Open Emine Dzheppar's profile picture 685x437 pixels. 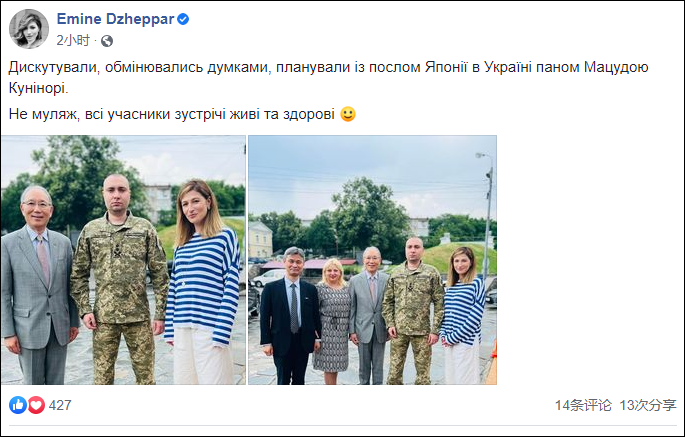pyautogui.click(x=29, y=29)
